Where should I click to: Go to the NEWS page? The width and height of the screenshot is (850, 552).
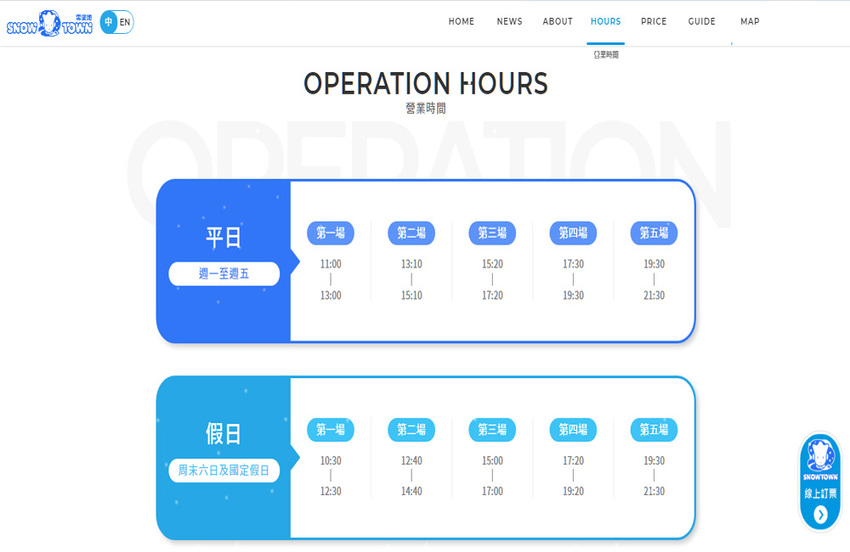click(x=509, y=22)
